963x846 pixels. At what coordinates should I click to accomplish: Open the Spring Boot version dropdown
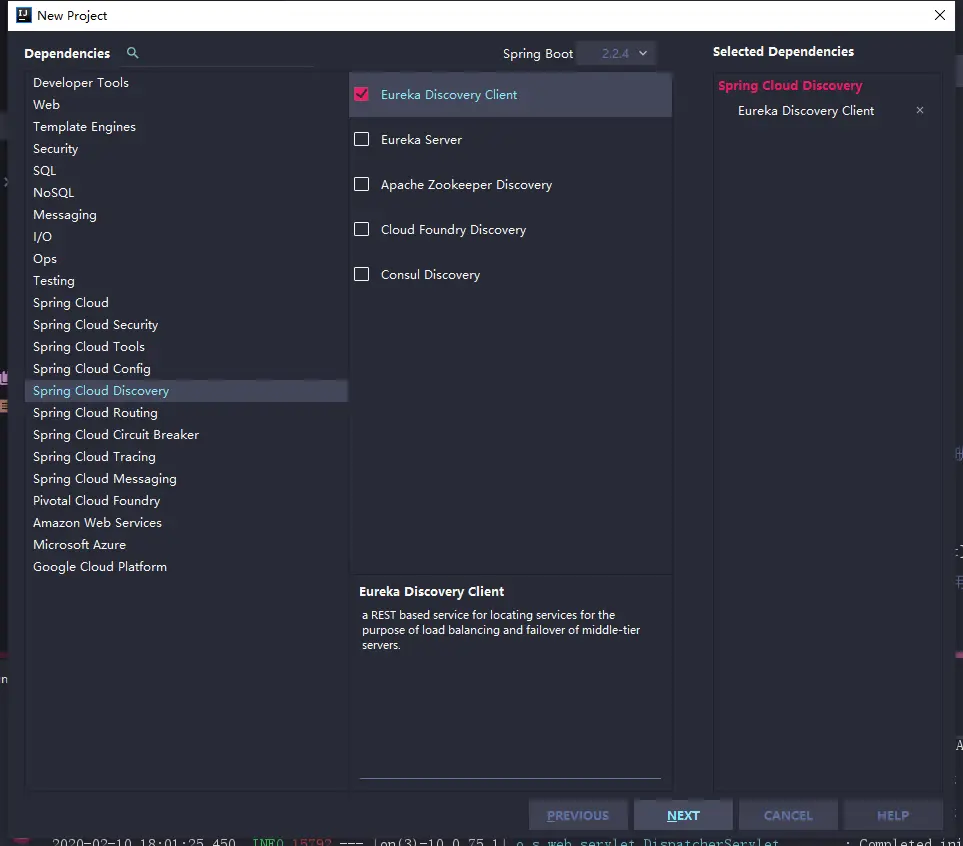pyautogui.click(x=617, y=53)
